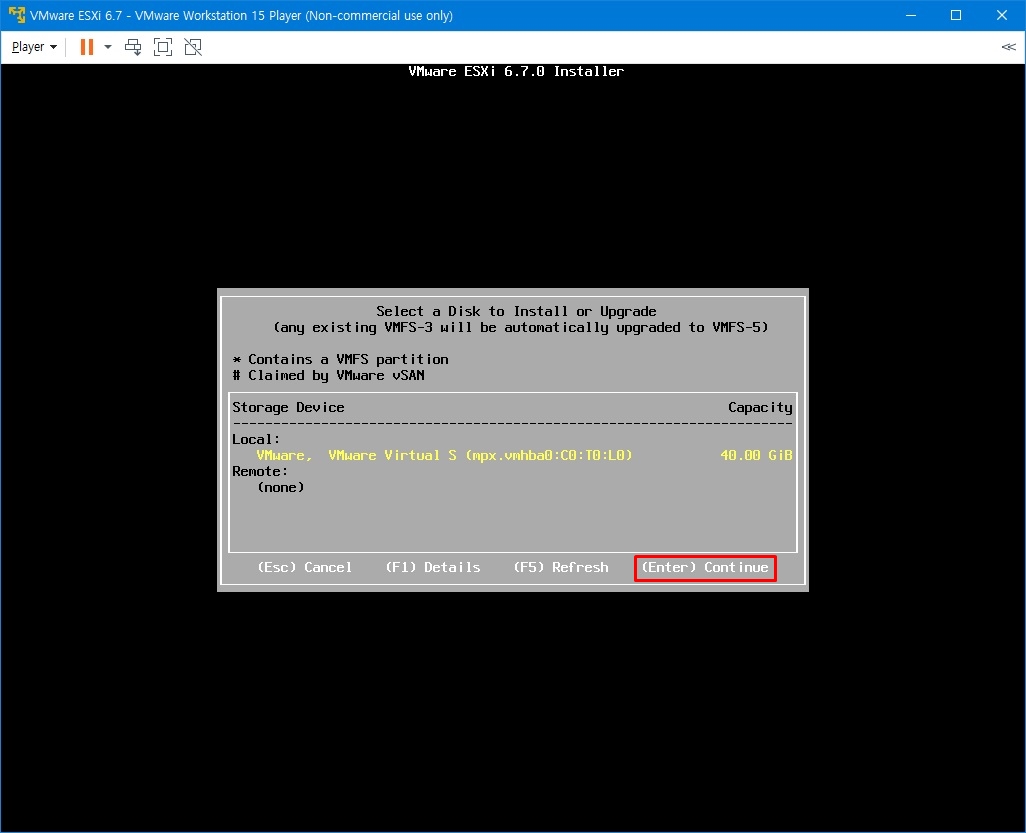Click (Esc) Cancel option
This screenshot has height=833, width=1026.
coord(304,567)
